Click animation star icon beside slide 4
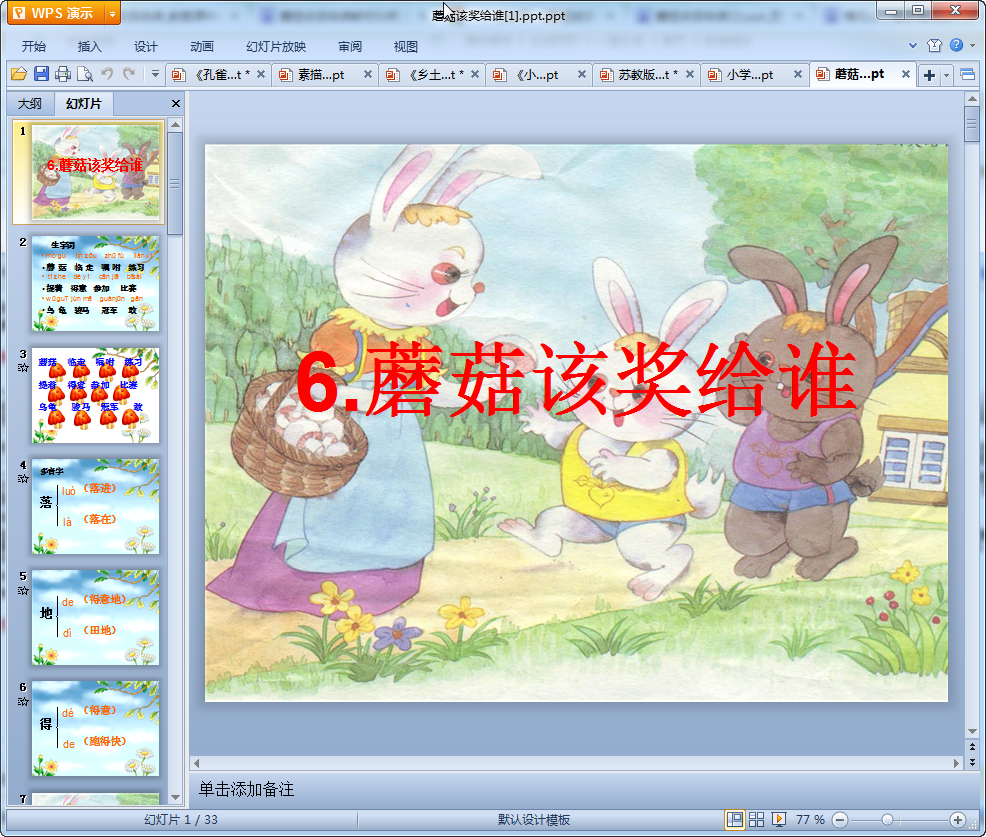The width and height of the screenshot is (986, 837). click(23, 479)
